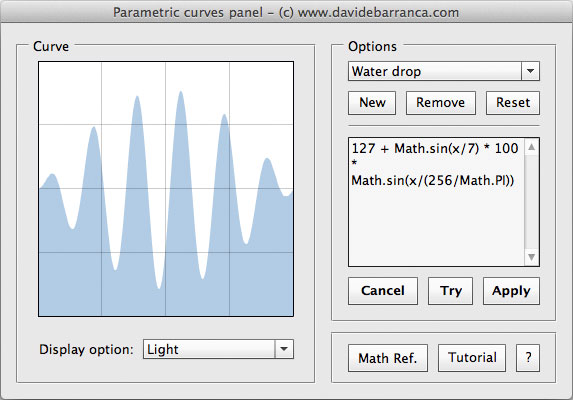
Task: Click the formula scrollbar down arrow
Action: point(532,257)
